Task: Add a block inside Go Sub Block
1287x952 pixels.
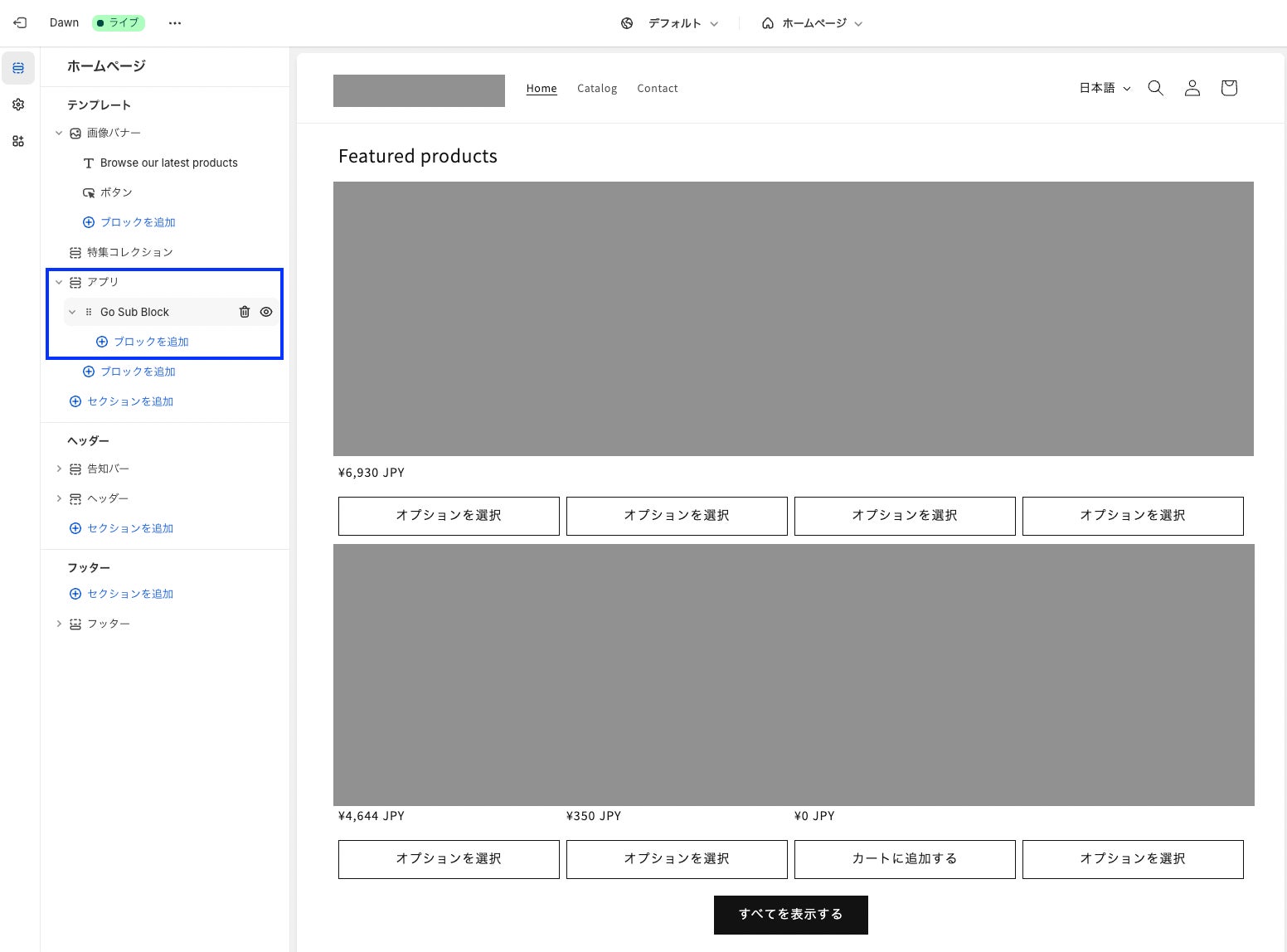Action: [143, 342]
